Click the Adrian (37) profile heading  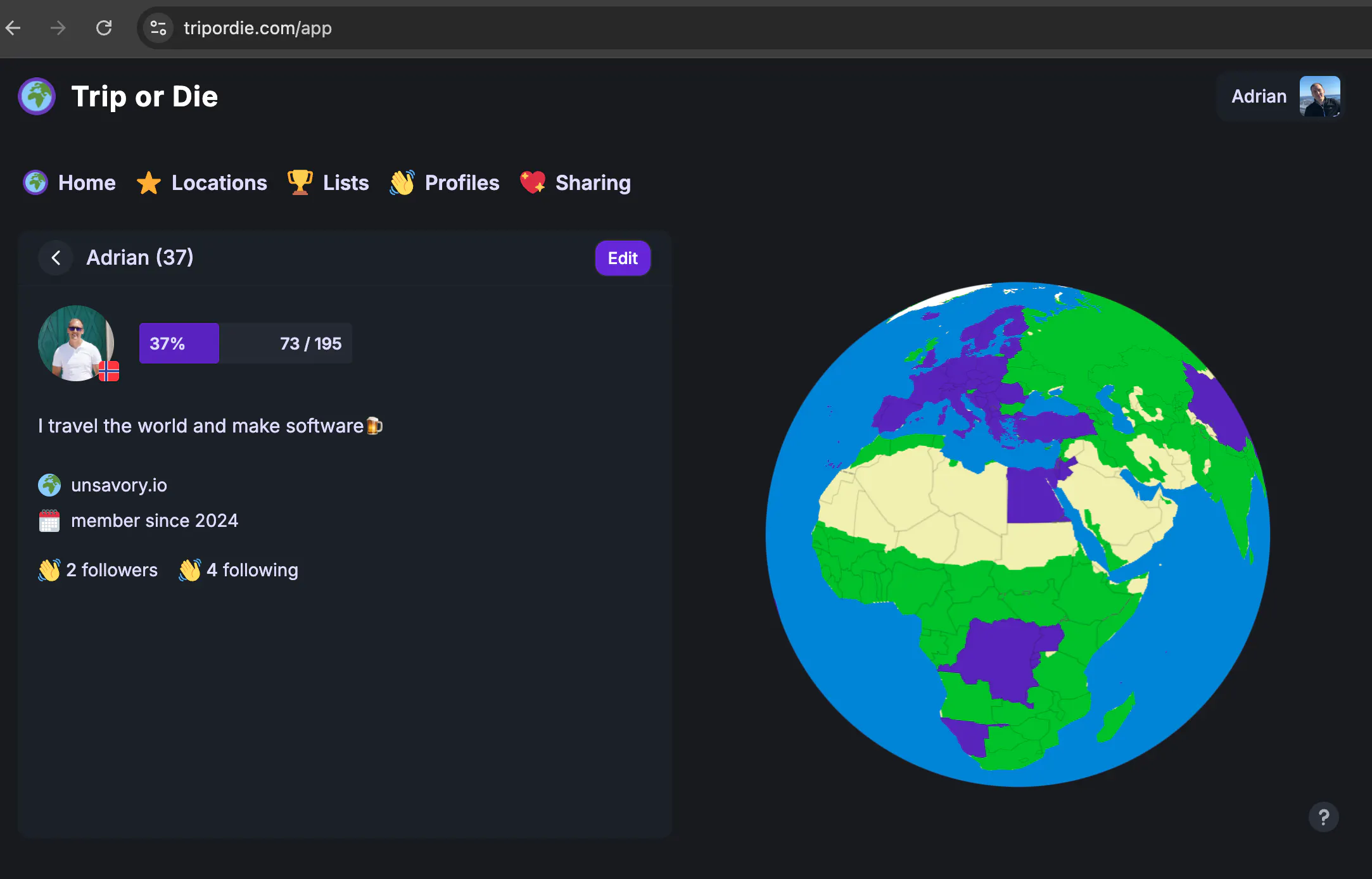(x=140, y=258)
